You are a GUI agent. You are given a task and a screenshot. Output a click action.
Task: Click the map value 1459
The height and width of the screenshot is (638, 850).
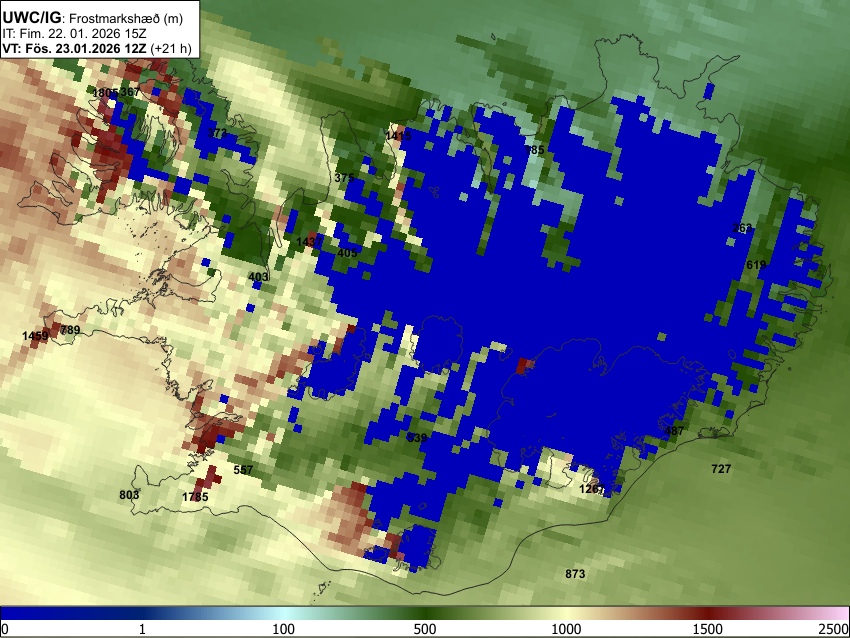[x=35, y=336]
